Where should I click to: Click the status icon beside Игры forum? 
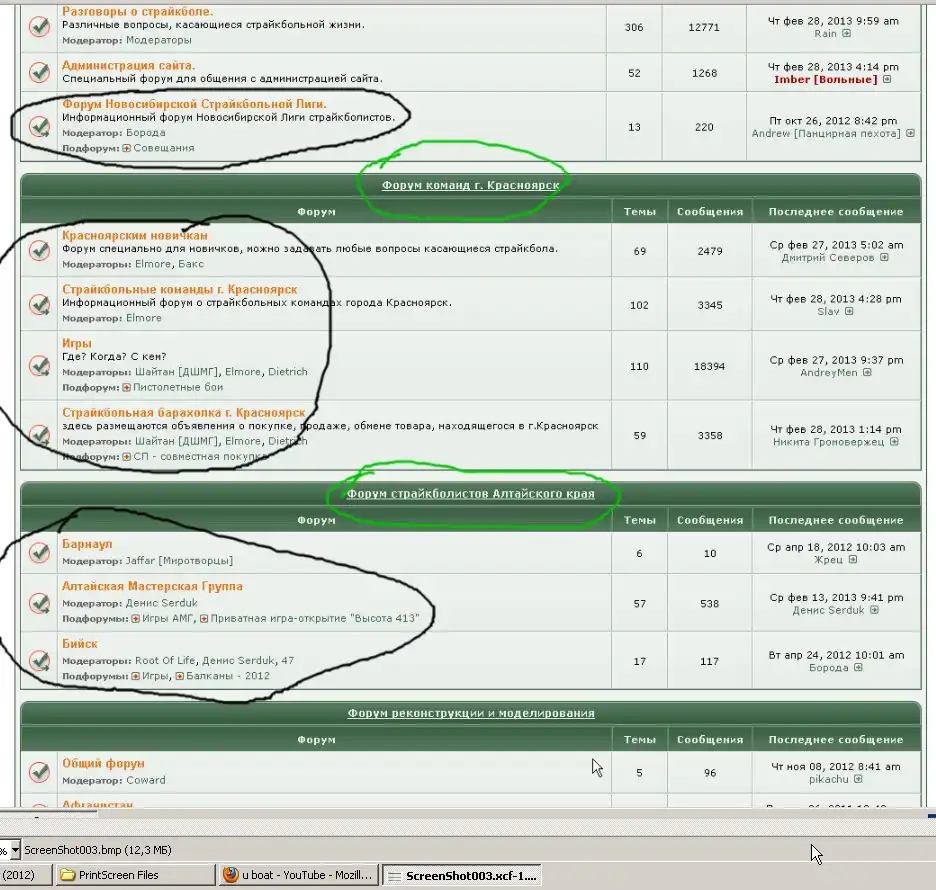tap(39, 366)
